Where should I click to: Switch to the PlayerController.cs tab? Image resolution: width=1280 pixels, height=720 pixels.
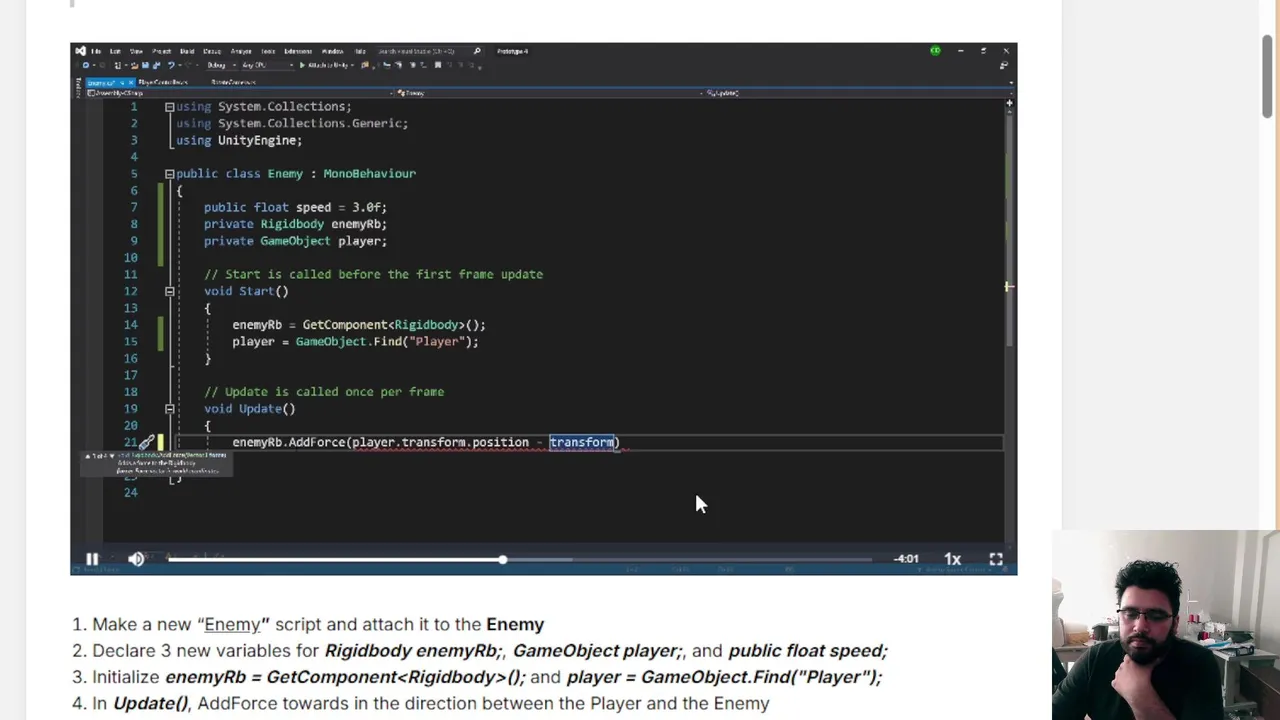click(163, 82)
